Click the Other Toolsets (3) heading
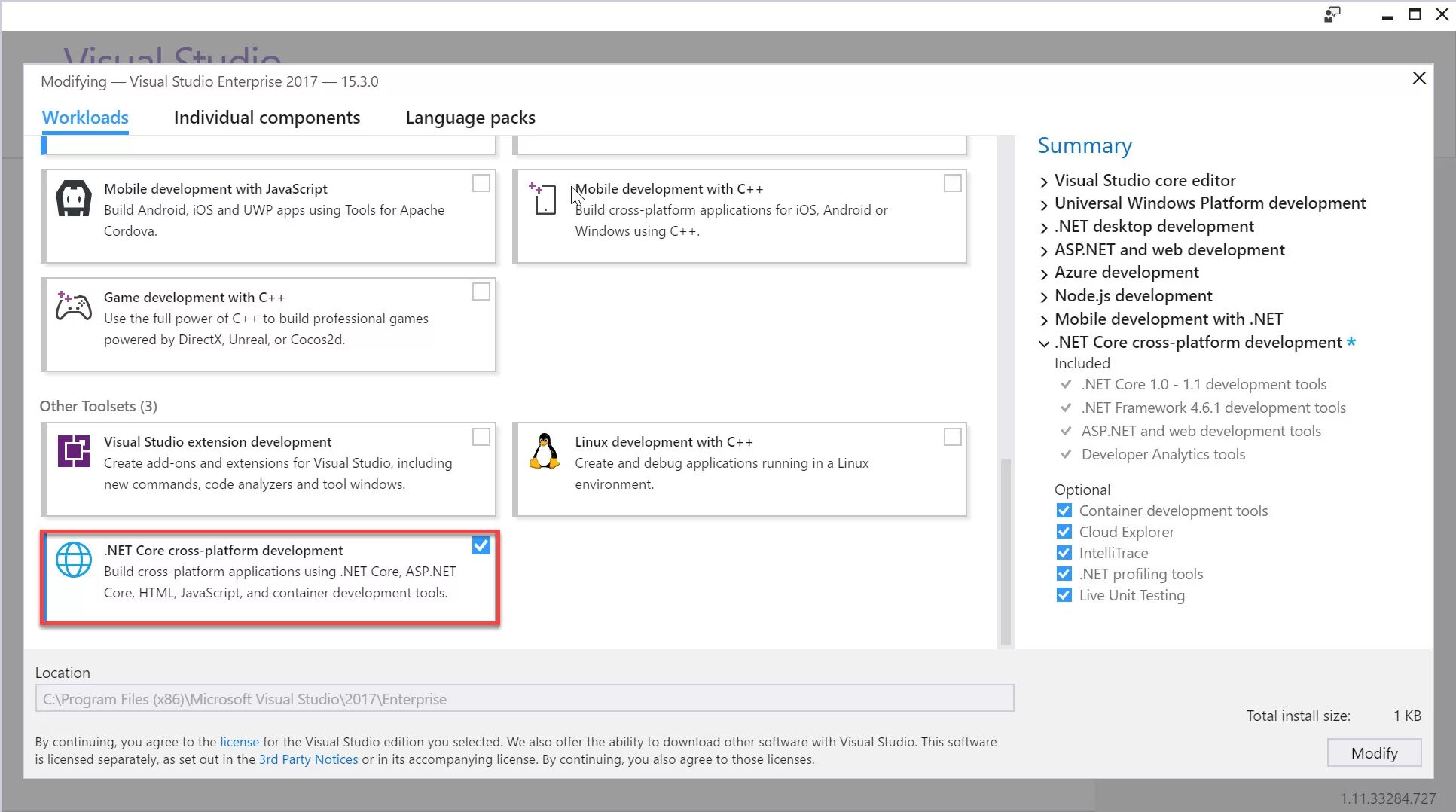 pos(99,406)
